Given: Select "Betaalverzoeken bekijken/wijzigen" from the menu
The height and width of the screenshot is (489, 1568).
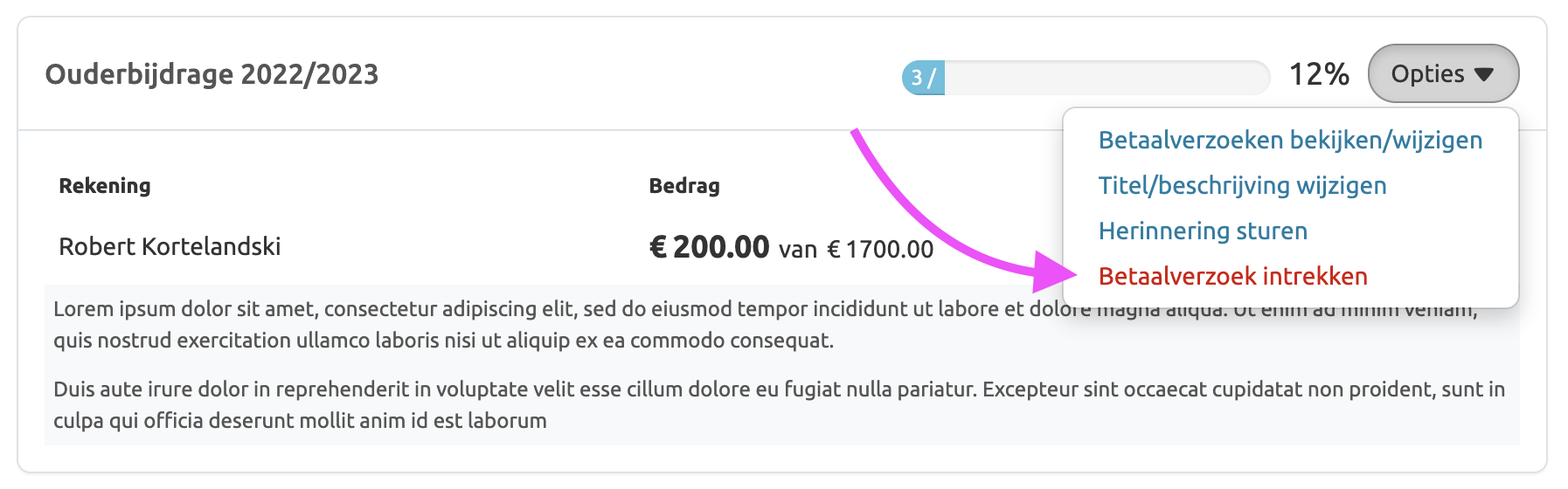Looking at the screenshot, I should (1290, 141).
